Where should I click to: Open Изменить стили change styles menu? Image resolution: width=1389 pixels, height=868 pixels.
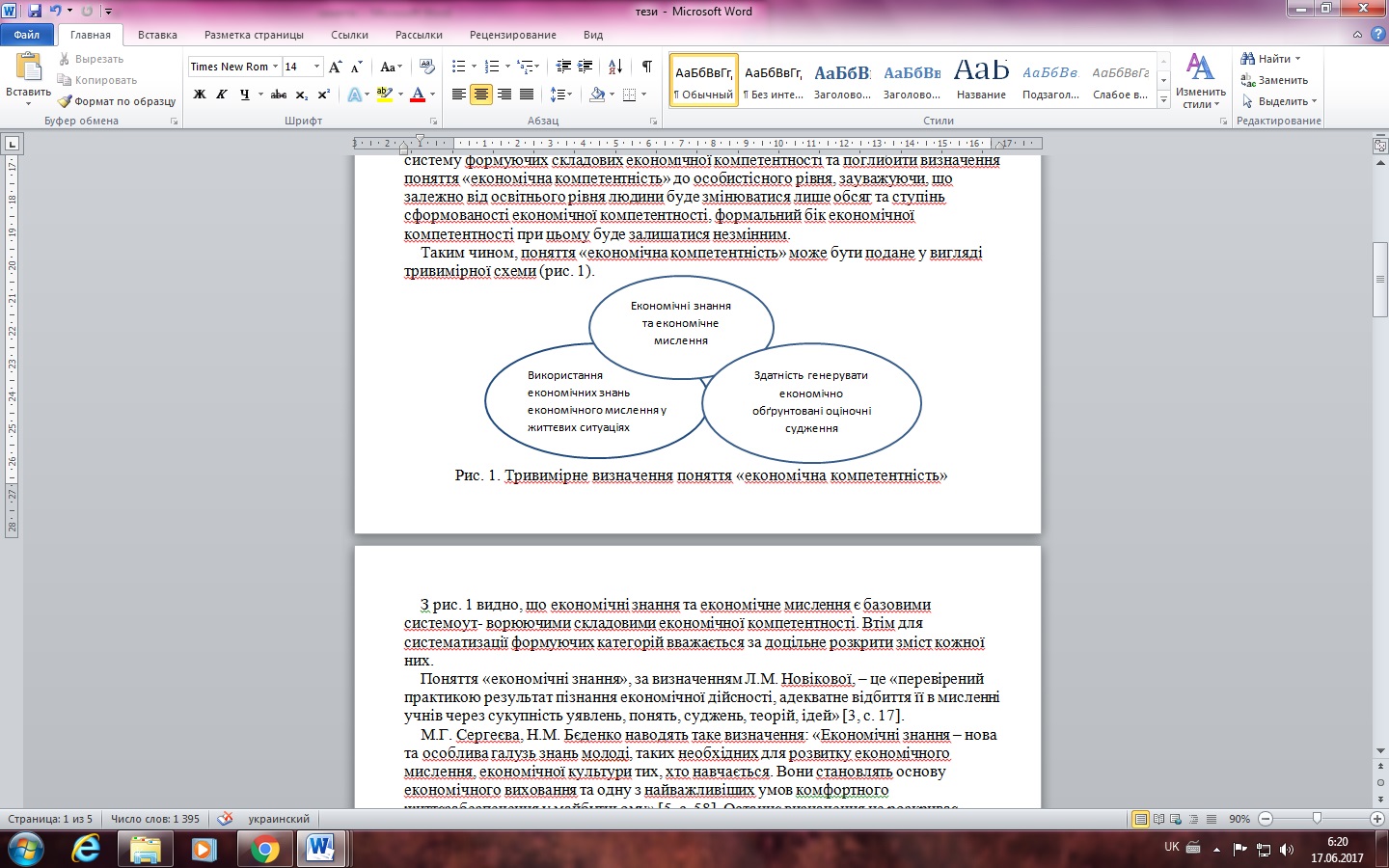pos(1200,81)
